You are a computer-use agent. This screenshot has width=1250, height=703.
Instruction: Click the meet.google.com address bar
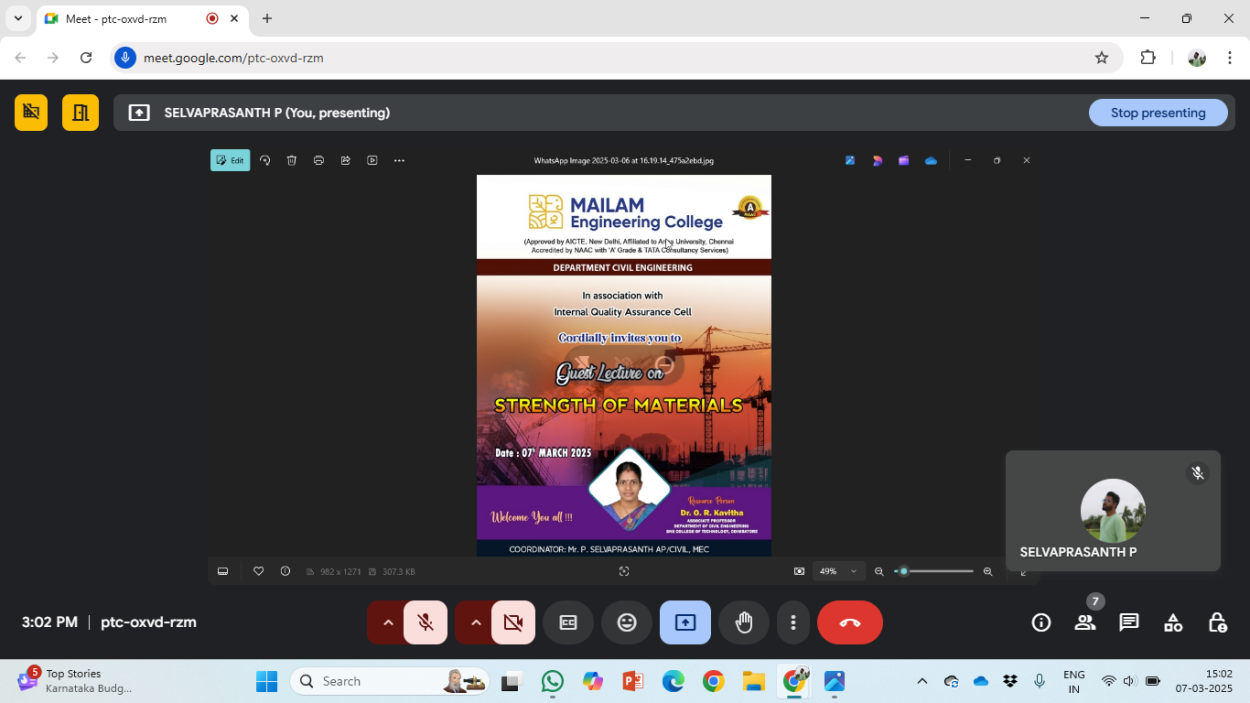click(x=600, y=58)
